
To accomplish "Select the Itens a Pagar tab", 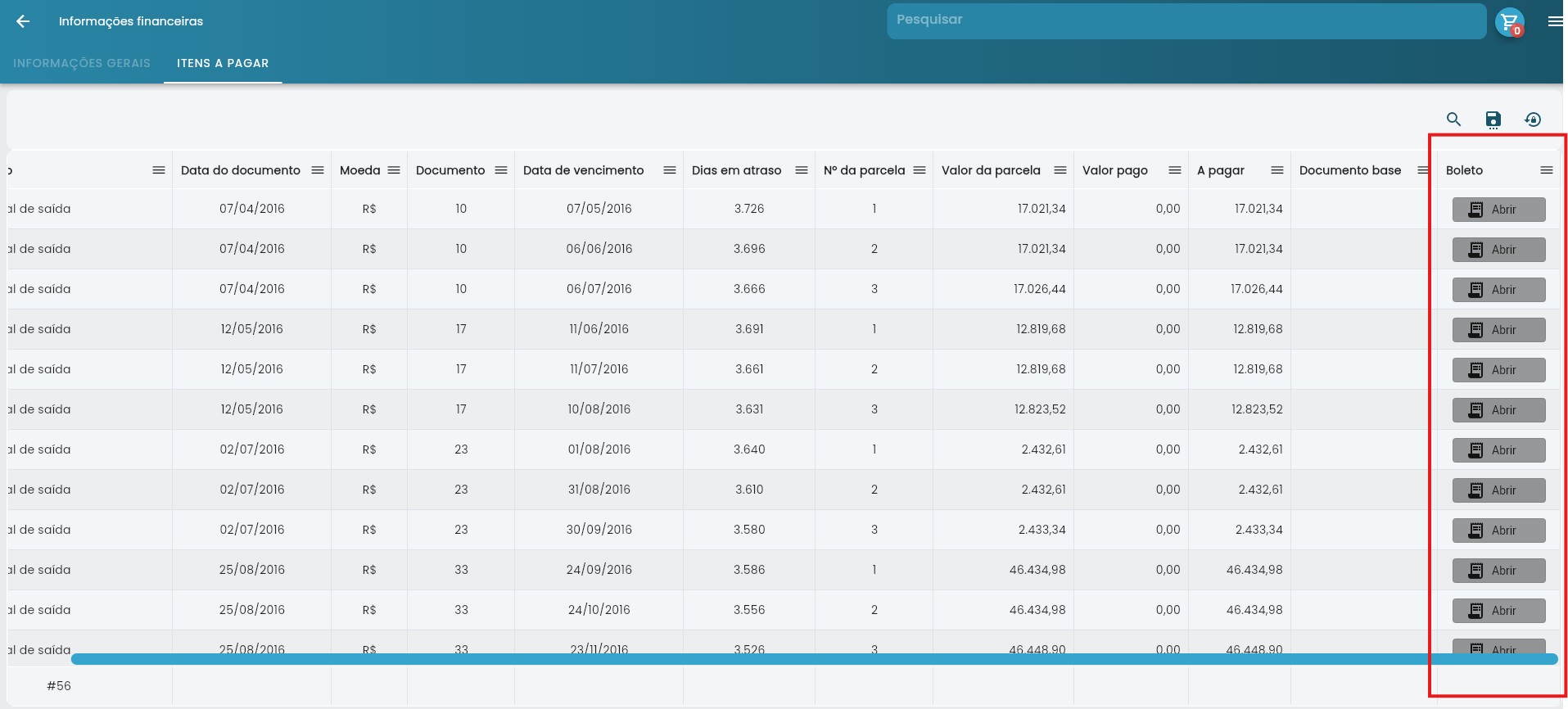I will 223,63.
